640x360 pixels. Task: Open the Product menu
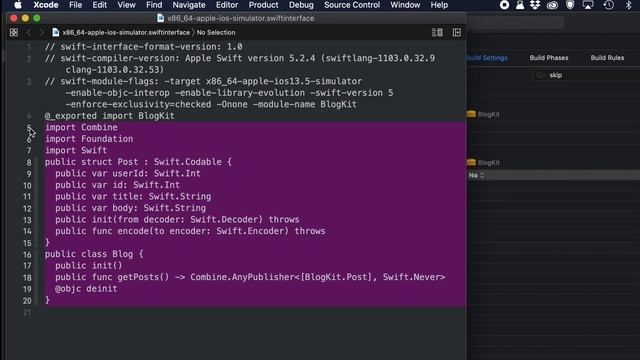263,5
